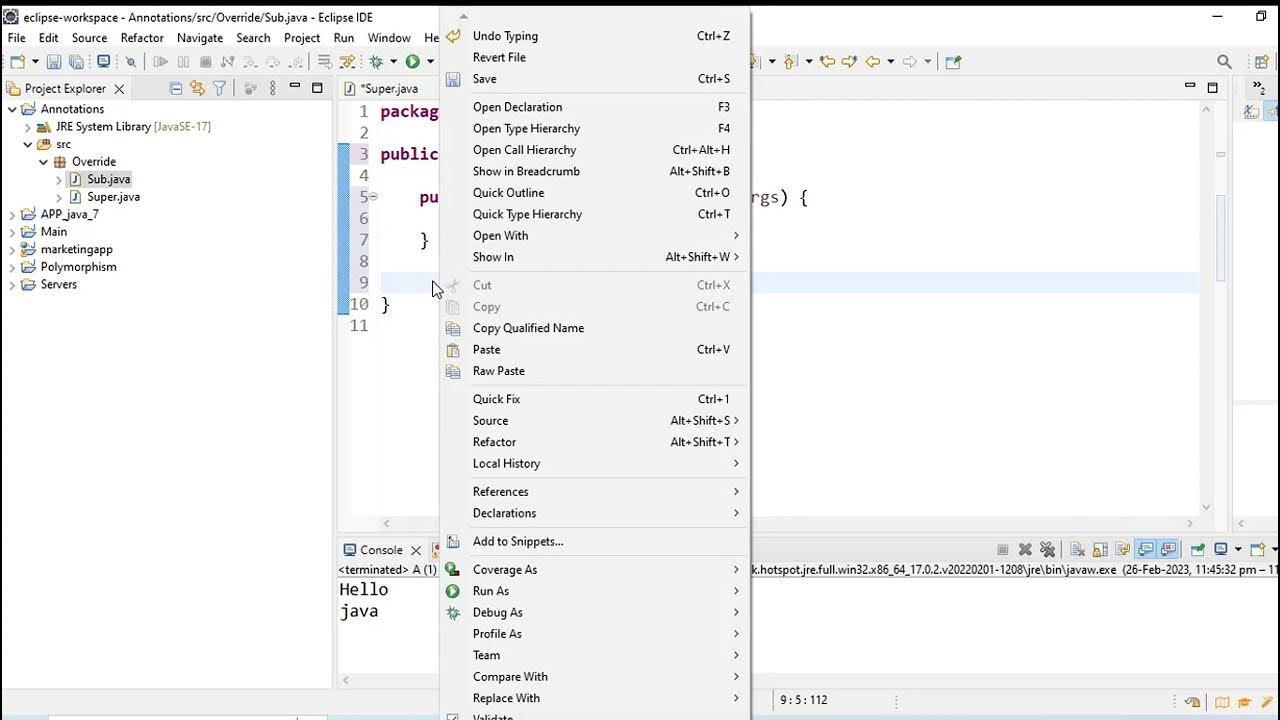Screen dimensions: 1280x720
Task: Open the Refactor menu in menu bar
Action: tap(142, 38)
